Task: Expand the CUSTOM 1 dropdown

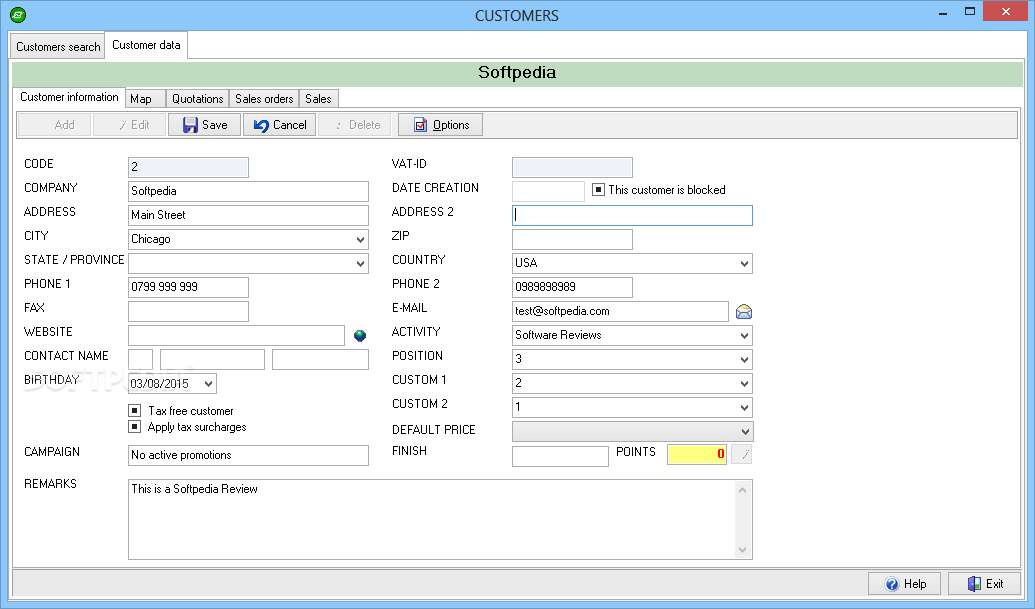Action: point(744,383)
